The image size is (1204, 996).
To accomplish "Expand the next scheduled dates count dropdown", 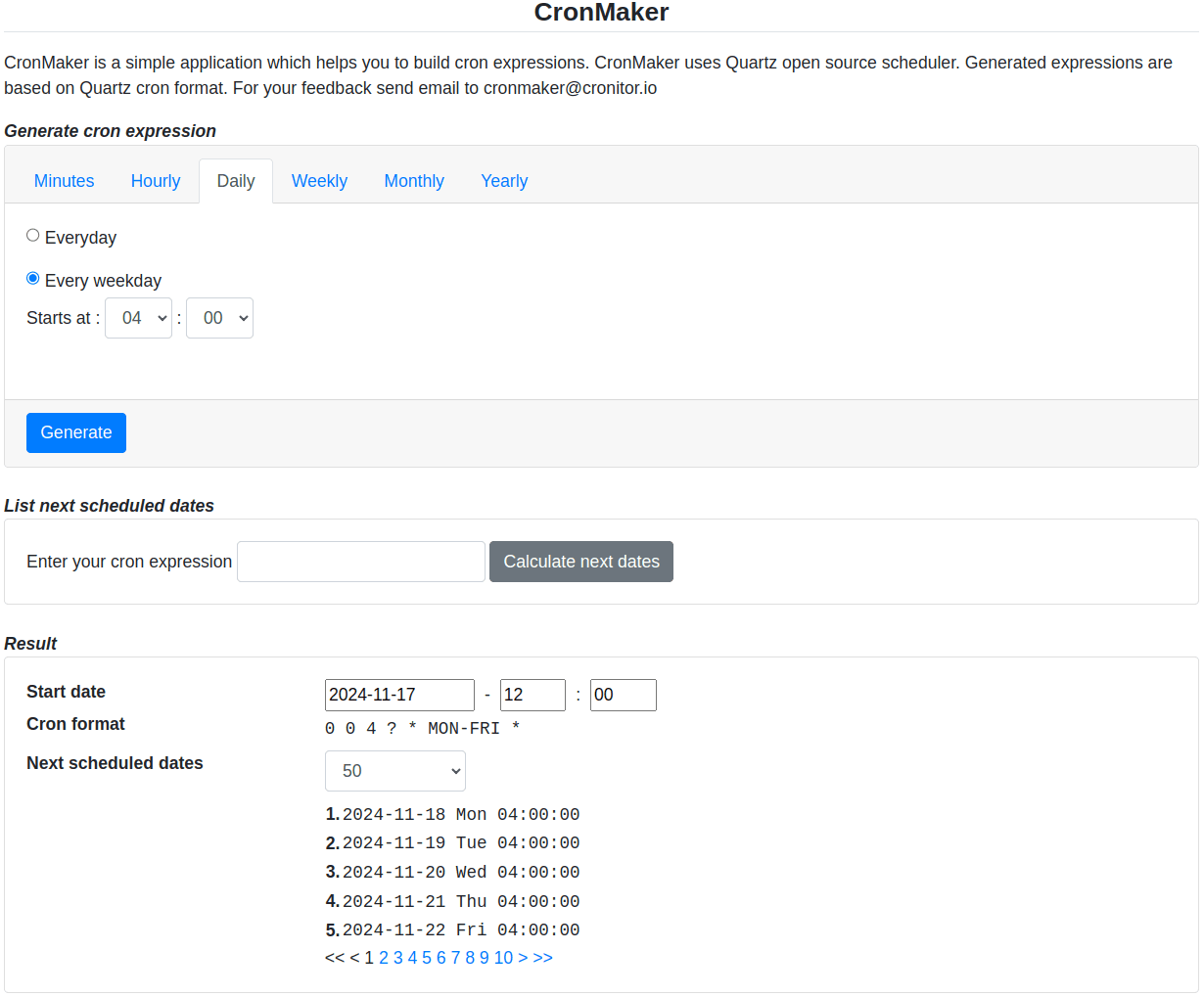I will pos(394,771).
